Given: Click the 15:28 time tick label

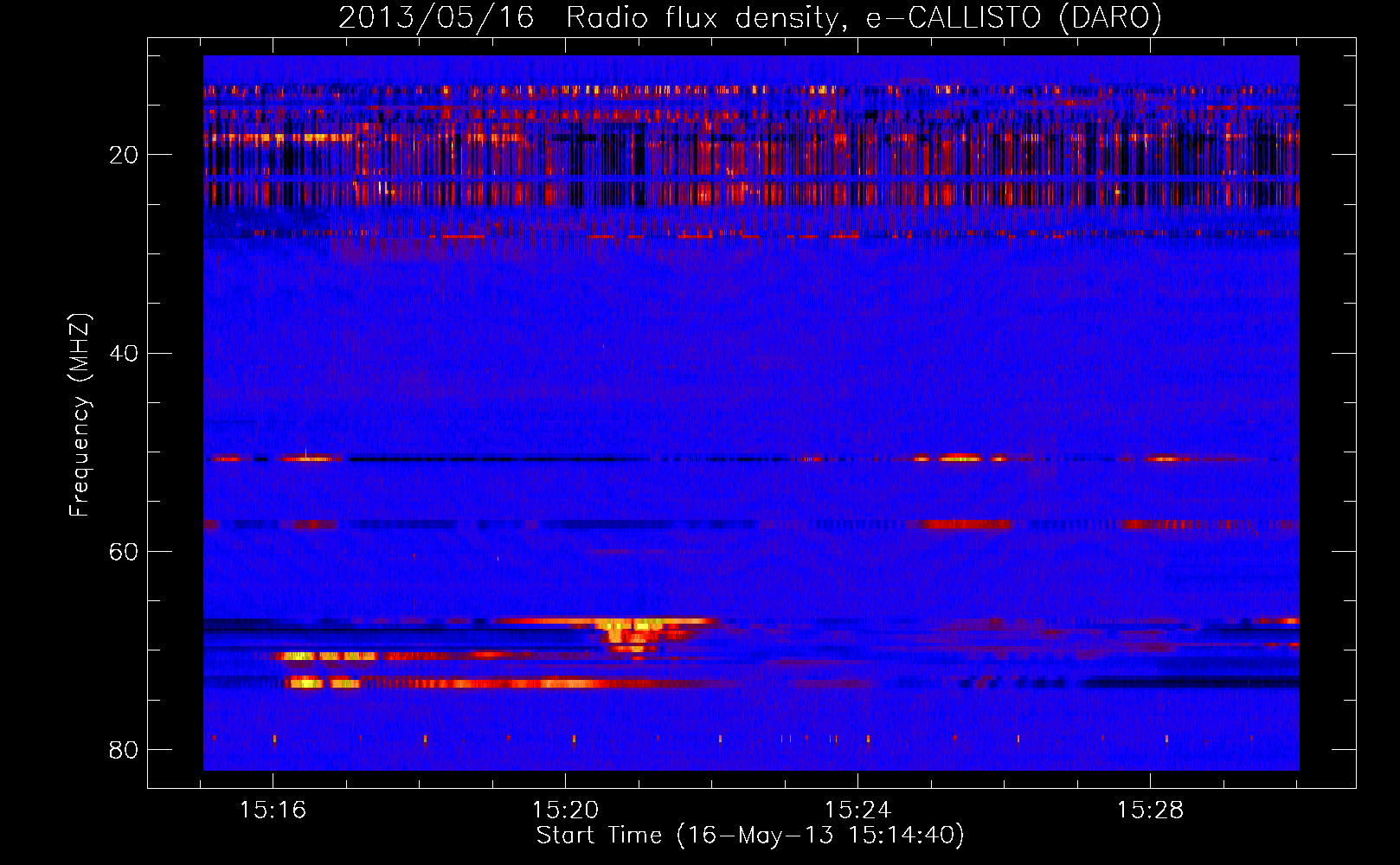Looking at the screenshot, I should click(1150, 811).
